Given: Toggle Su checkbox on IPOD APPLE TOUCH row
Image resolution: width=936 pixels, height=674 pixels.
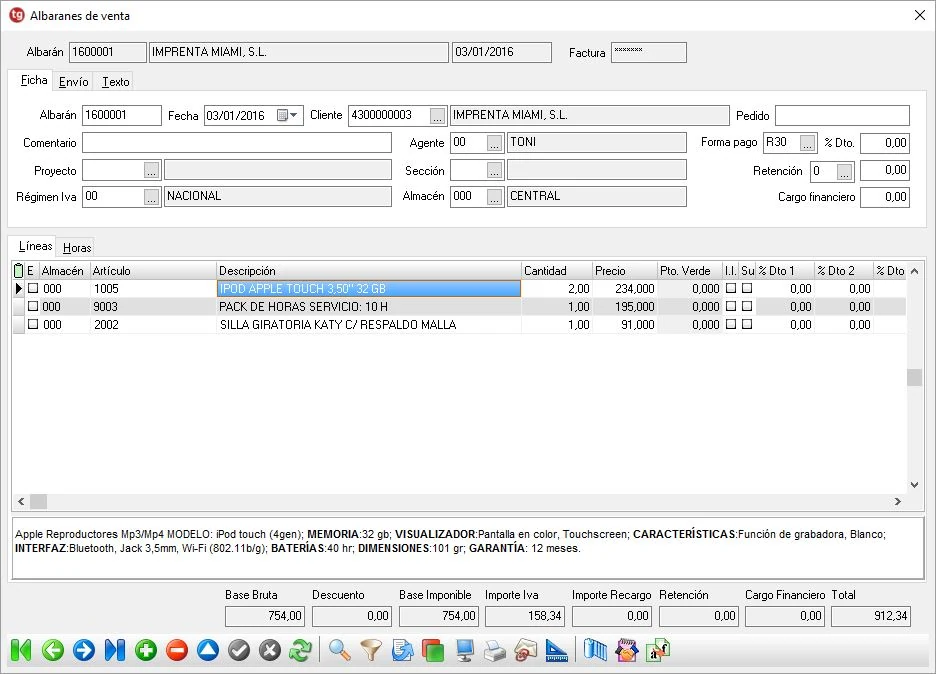Looking at the screenshot, I should click(x=747, y=288).
